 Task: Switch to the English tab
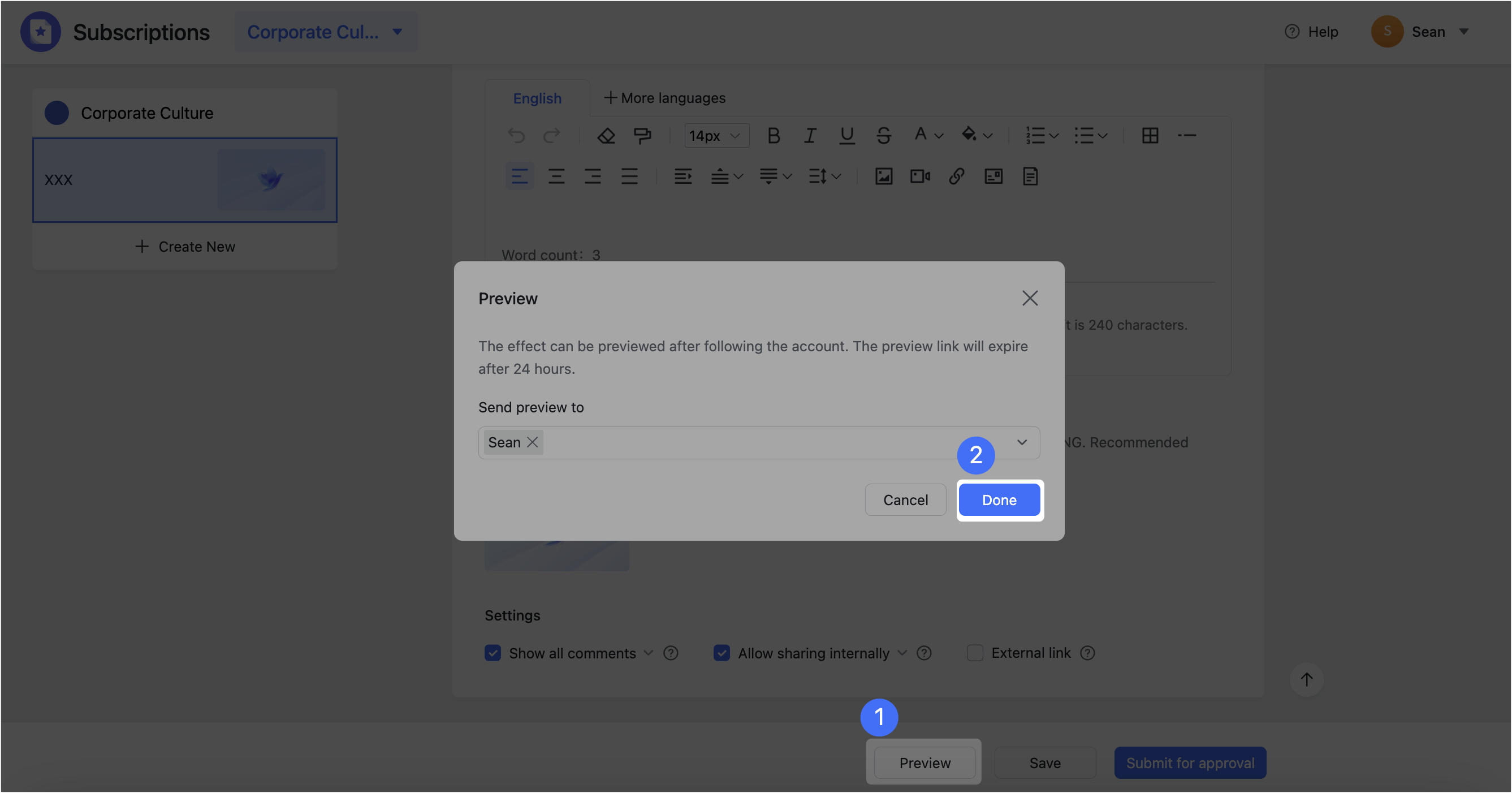pyautogui.click(x=537, y=98)
